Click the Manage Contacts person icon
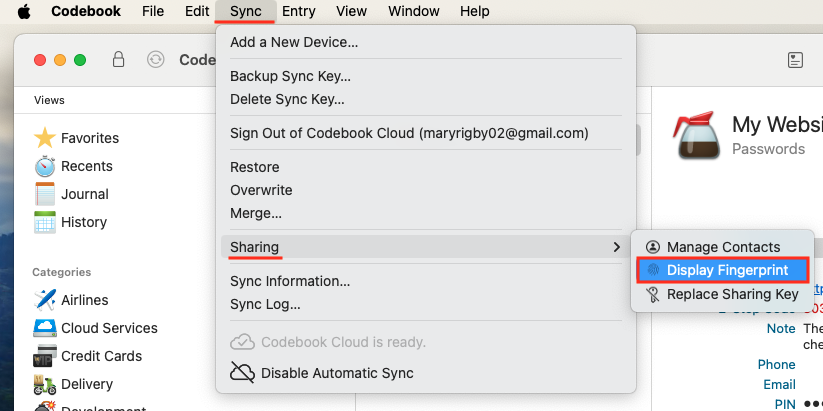Screen dimensions: 823x411 coord(652,247)
